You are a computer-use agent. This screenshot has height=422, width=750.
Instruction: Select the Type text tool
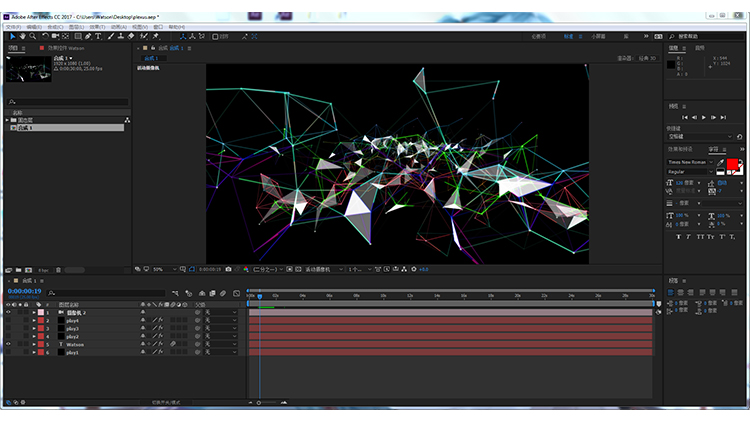tap(98, 36)
